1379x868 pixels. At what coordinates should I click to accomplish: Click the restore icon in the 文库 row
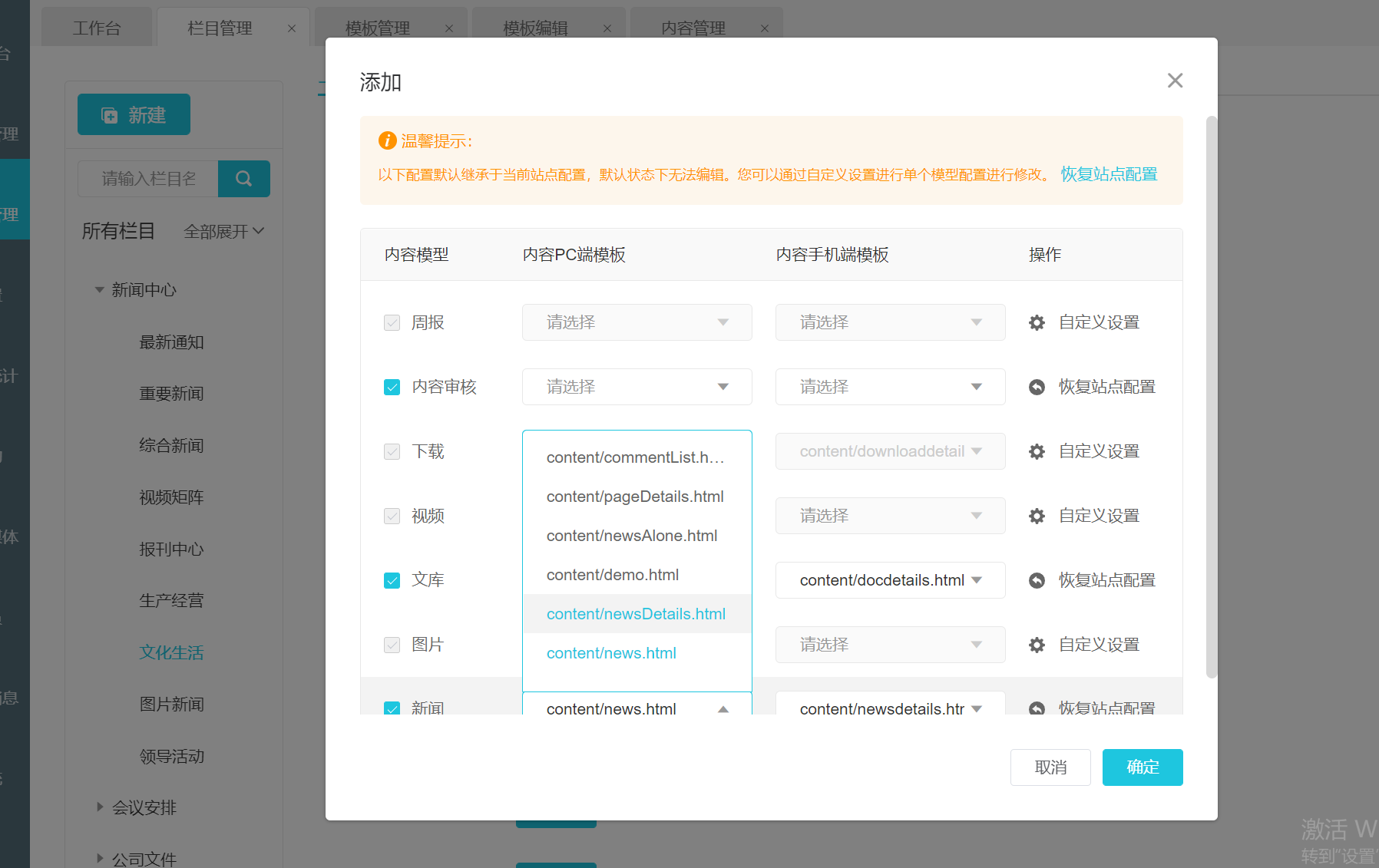click(x=1037, y=581)
